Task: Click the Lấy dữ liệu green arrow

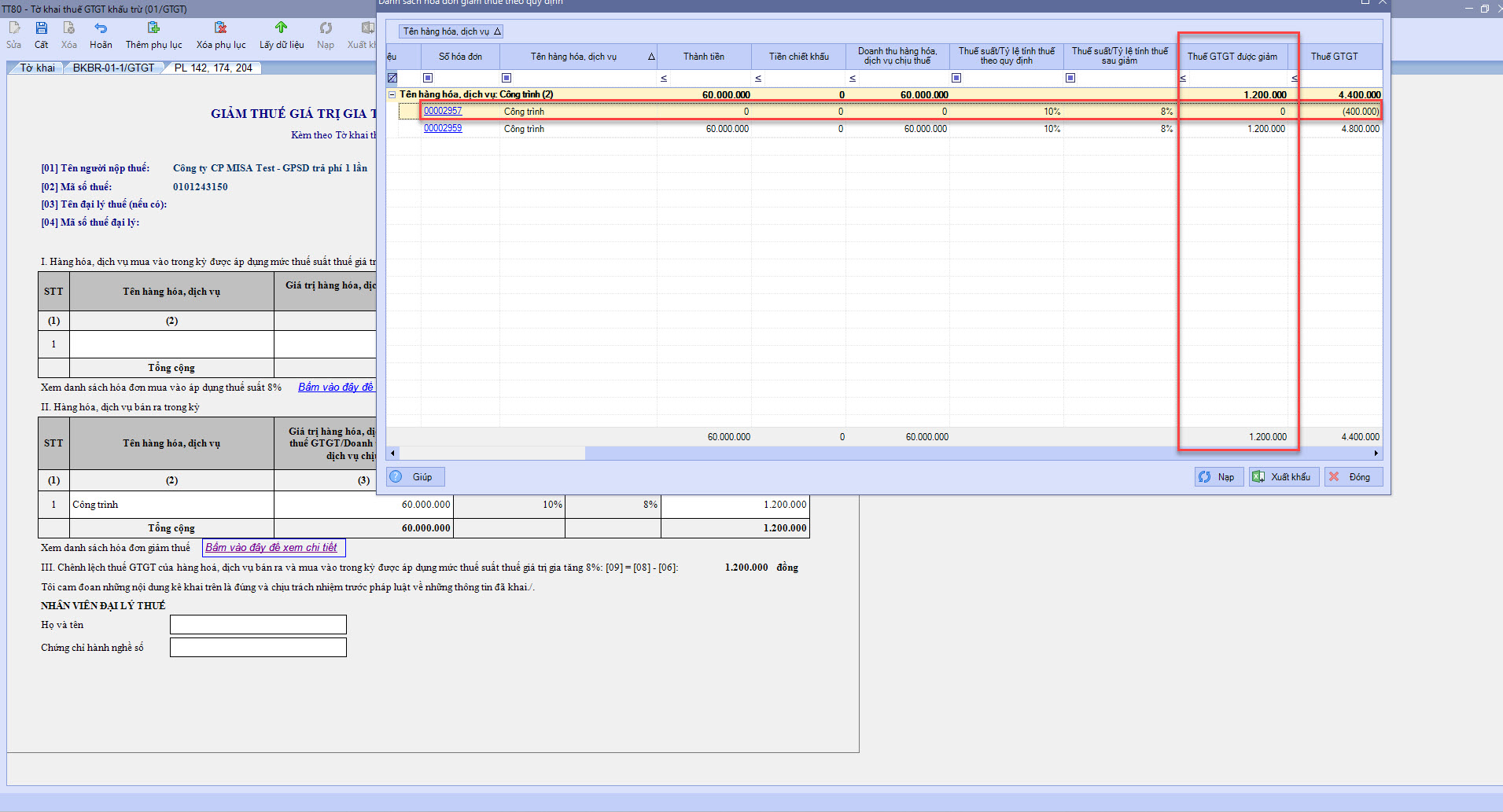Action: (282, 28)
